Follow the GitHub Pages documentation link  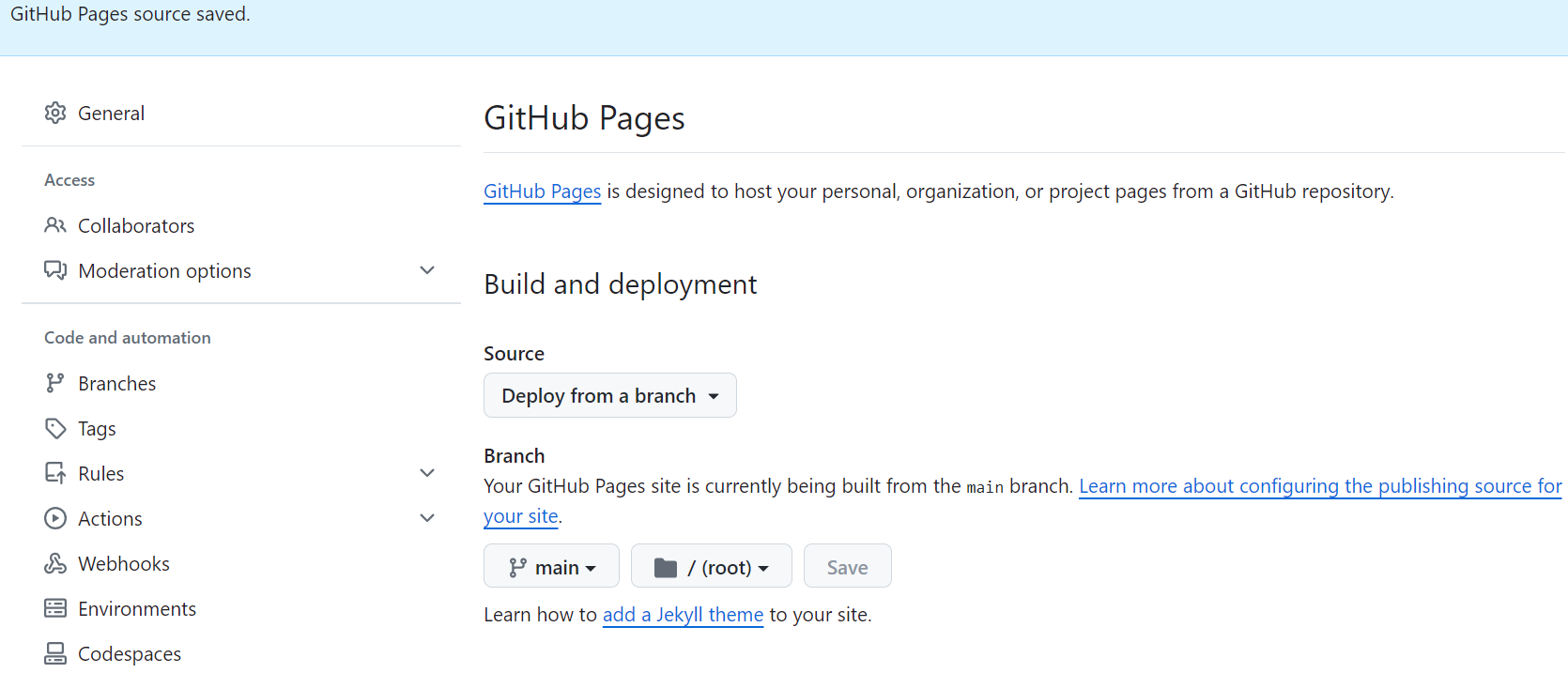(542, 191)
